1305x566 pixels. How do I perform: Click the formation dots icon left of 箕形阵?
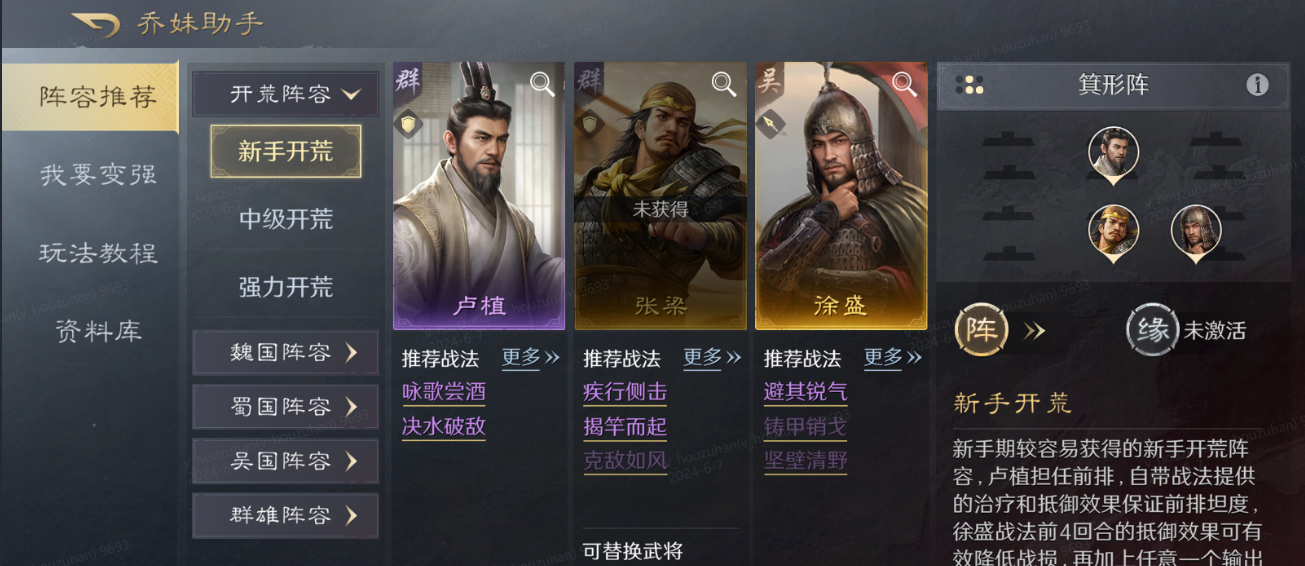[x=969, y=85]
